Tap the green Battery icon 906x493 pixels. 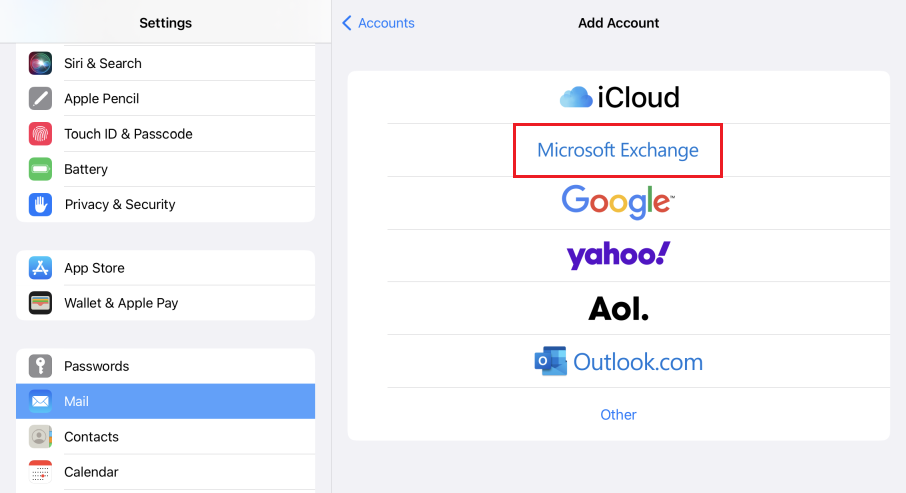(x=40, y=169)
